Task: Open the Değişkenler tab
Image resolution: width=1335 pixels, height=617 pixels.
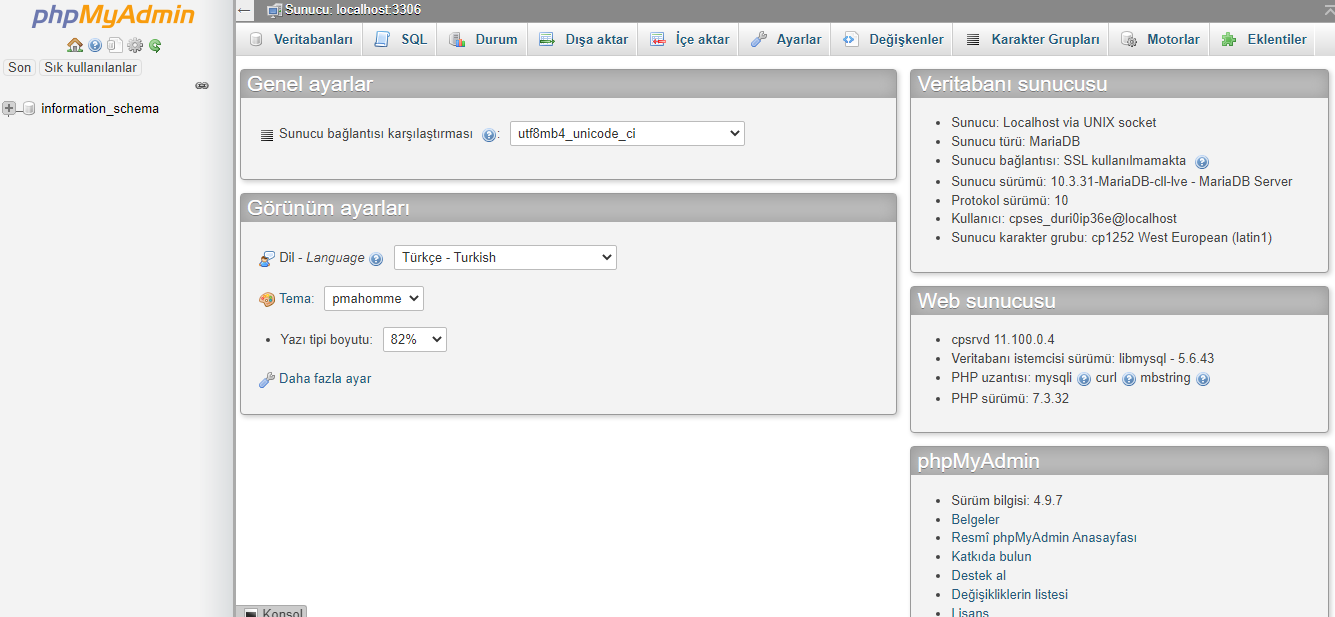Action: (893, 39)
